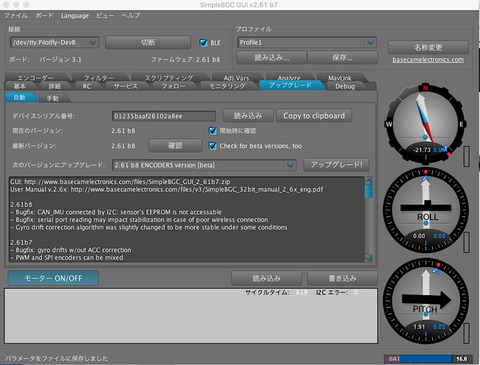Click bottom 書き込み write button
The width and height of the screenshot is (480, 365).
click(342, 278)
